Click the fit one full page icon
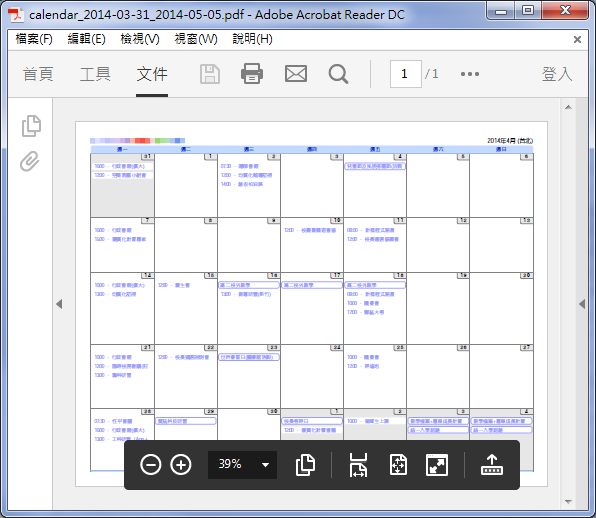 coord(398,464)
